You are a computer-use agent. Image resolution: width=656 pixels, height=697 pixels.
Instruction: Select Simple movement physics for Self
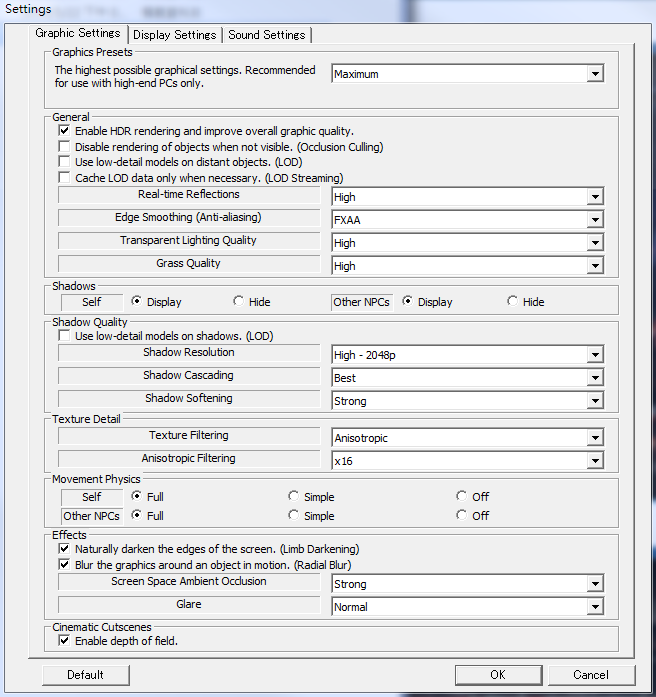coord(293,496)
